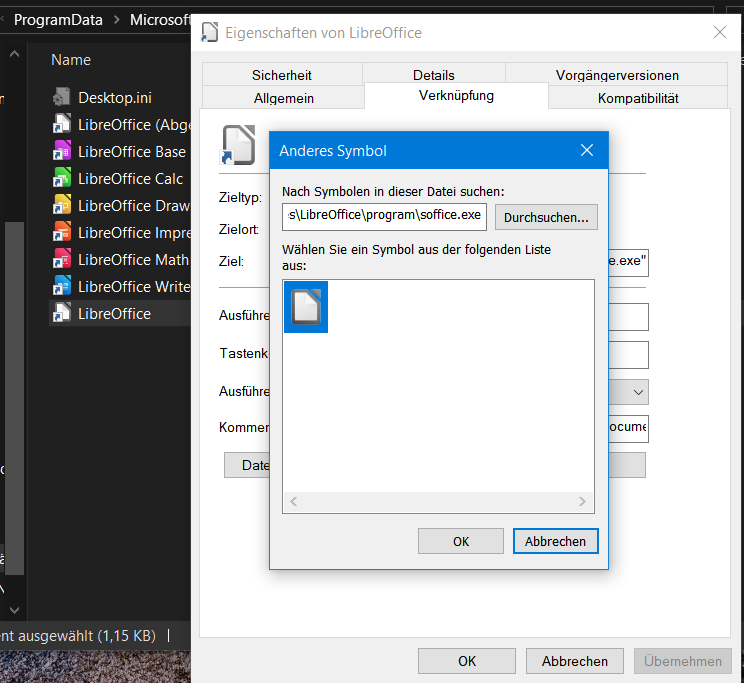Confirm with OK in Anderes Symbol dialog
The width and height of the screenshot is (744, 683).
(461, 541)
